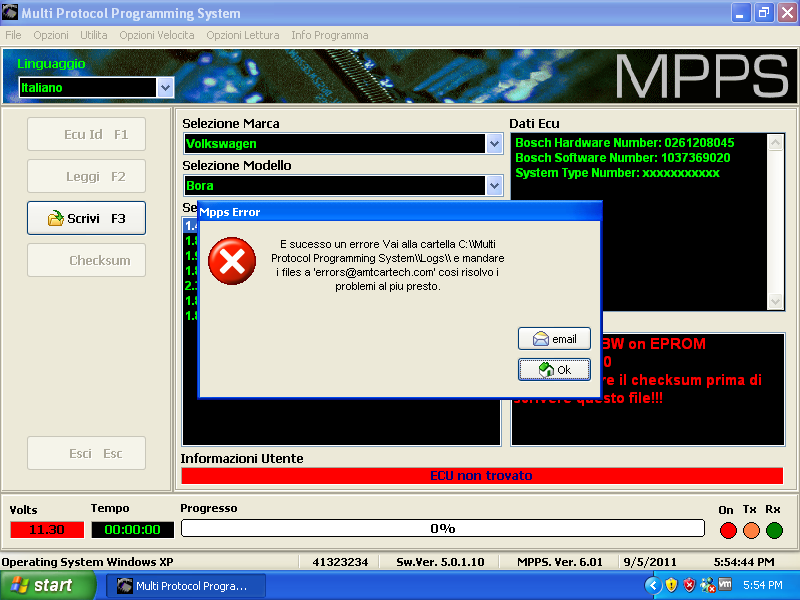800x600 pixels.
Task: Click the MPPS app icon in the title bar
Action: (10, 12)
